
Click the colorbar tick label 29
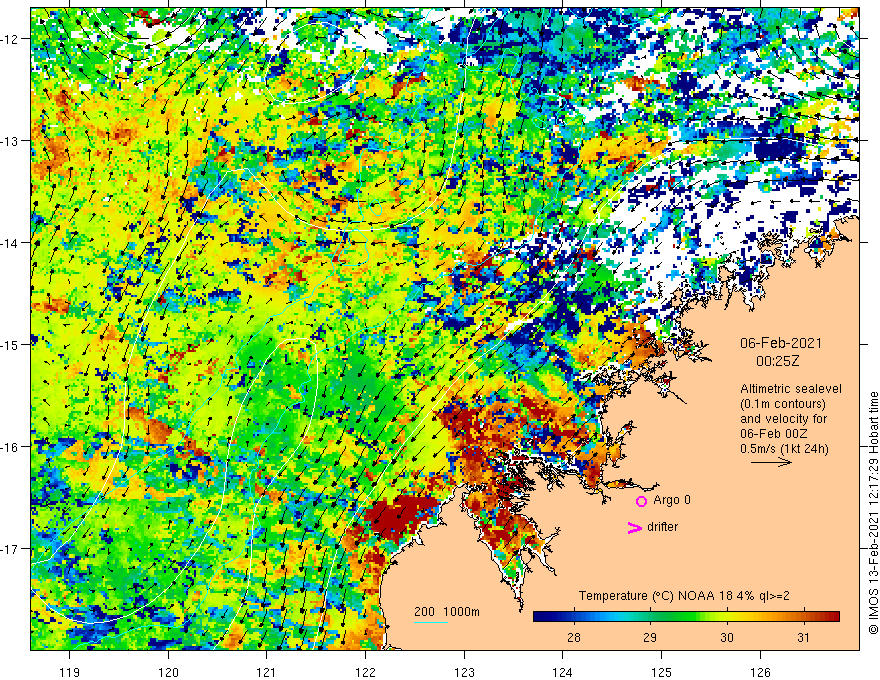(x=650, y=638)
